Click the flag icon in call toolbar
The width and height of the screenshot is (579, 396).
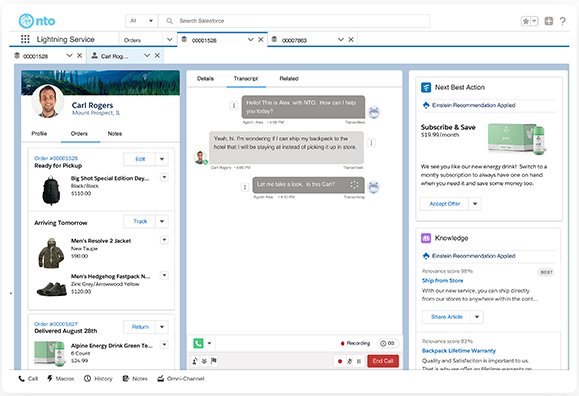tap(214, 361)
